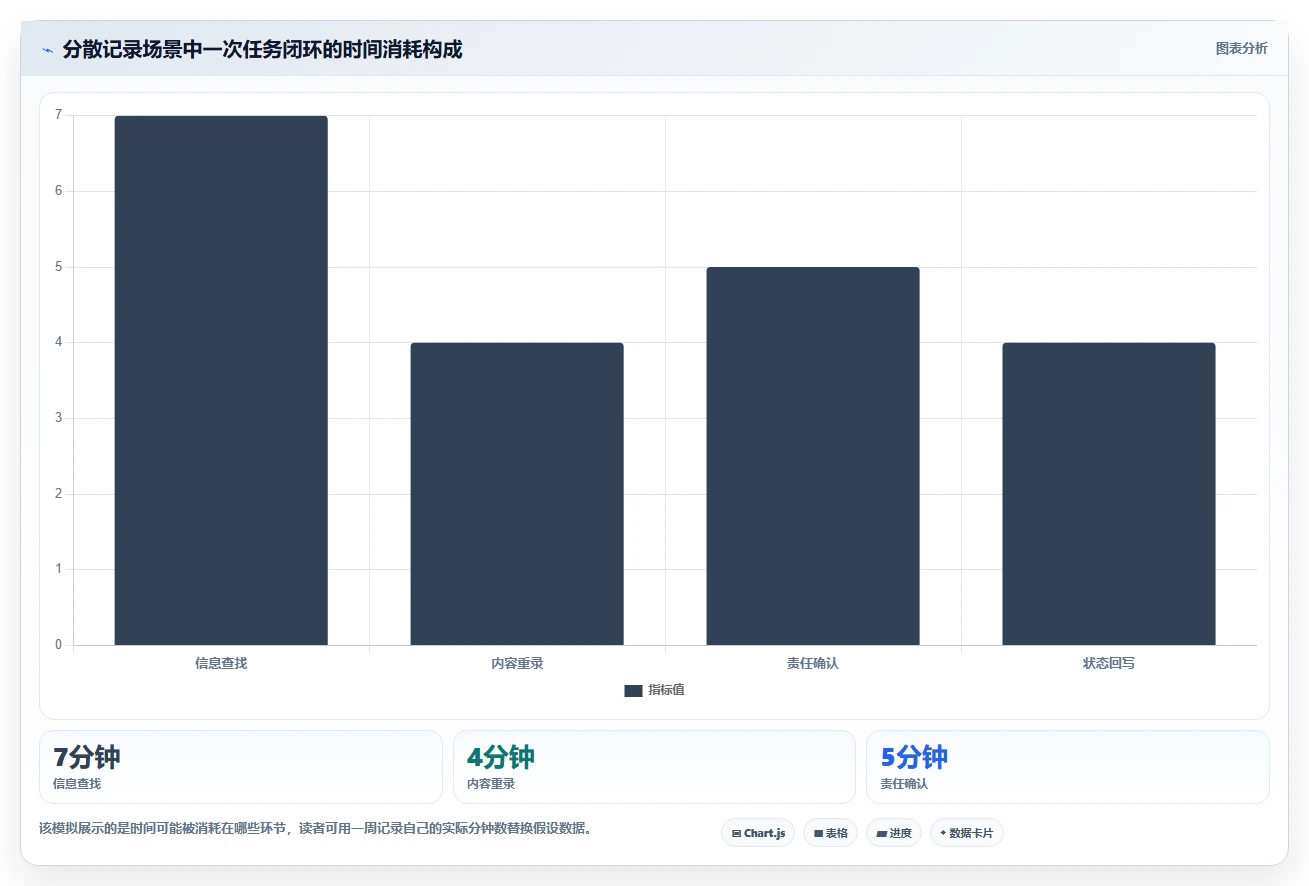Open the 5分钟 责任确认 data card
The height and width of the screenshot is (886, 1309).
[1068, 767]
